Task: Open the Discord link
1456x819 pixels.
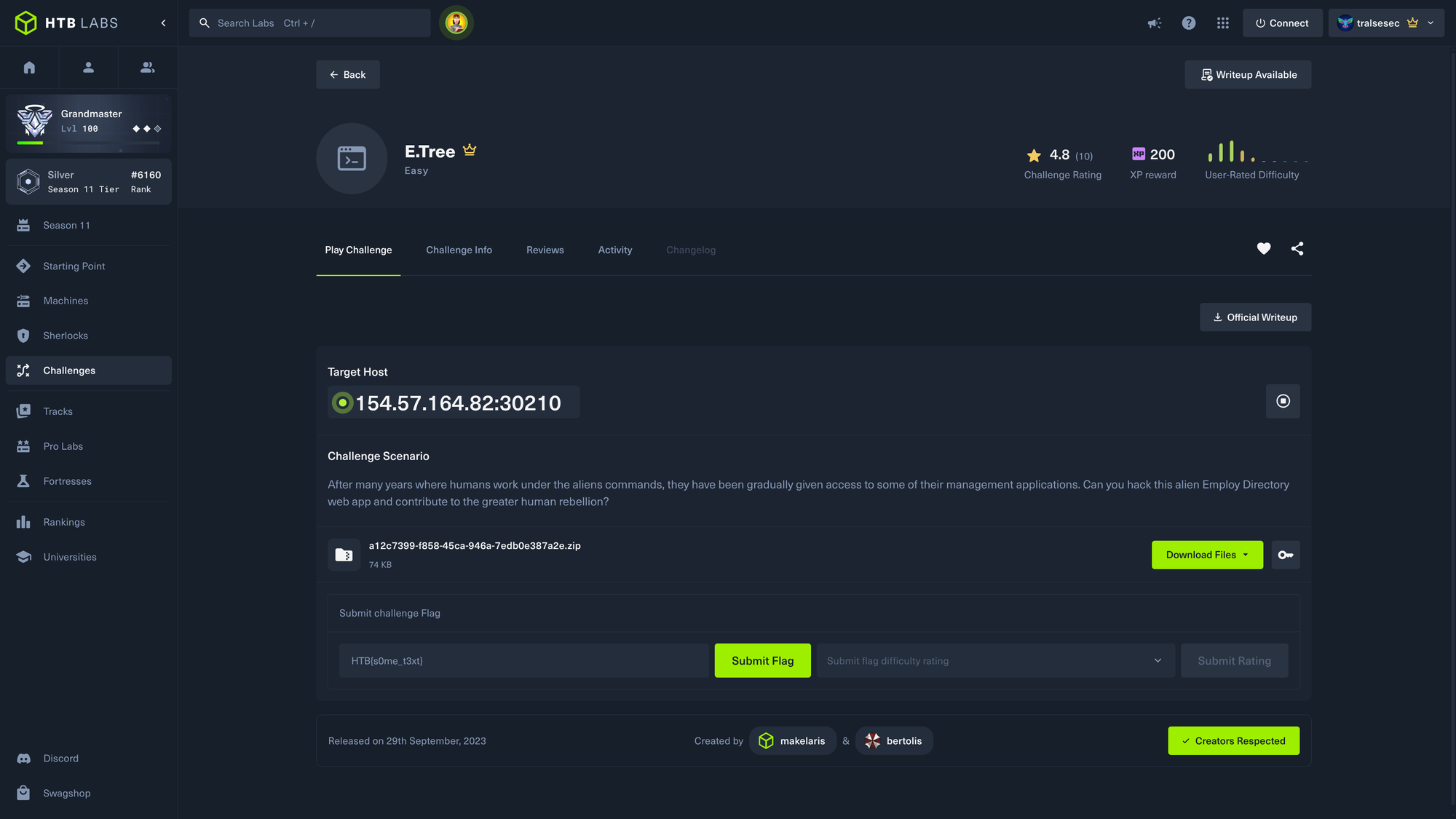Action: pos(89,759)
